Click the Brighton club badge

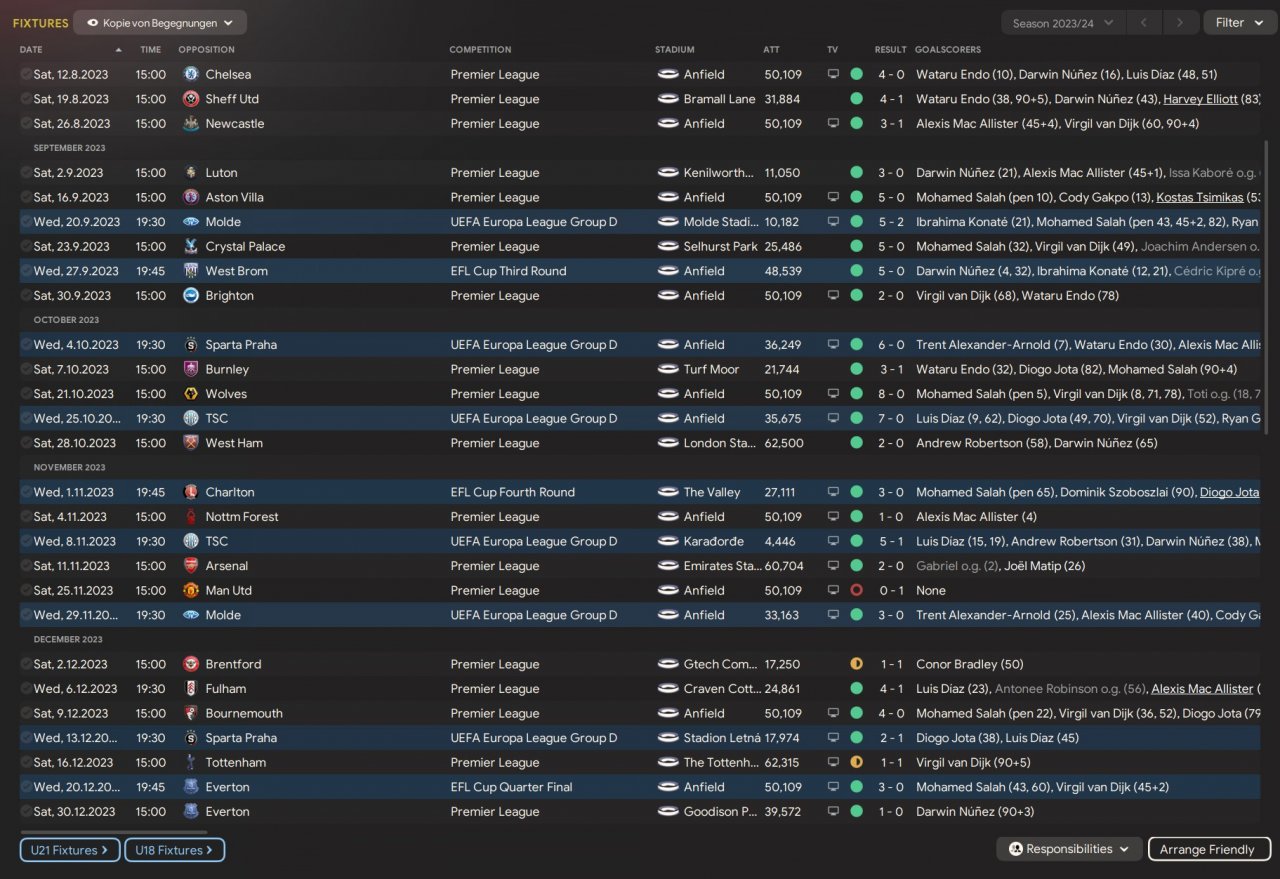click(x=191, y=296)
